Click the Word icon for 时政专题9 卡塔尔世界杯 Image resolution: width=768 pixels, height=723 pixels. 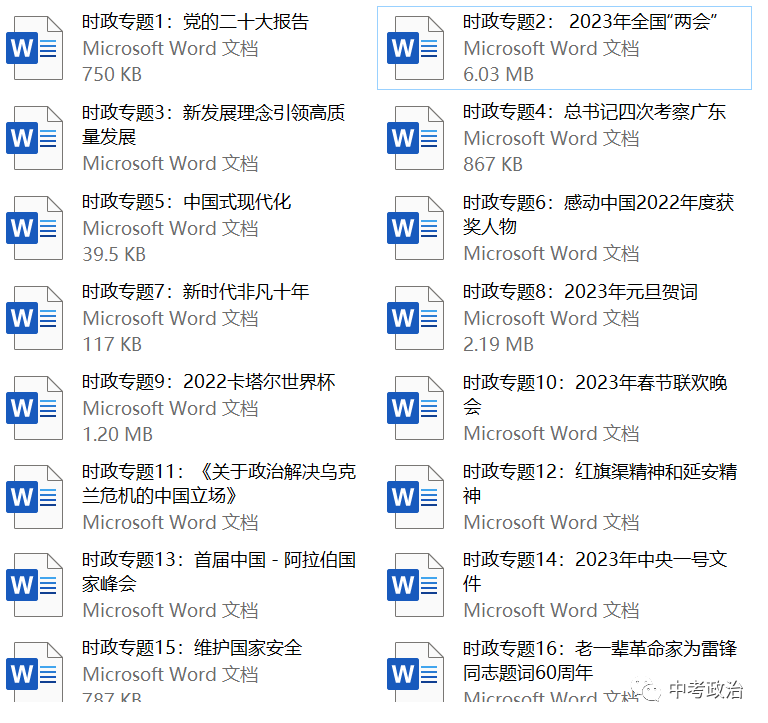(x=34, y=408)
